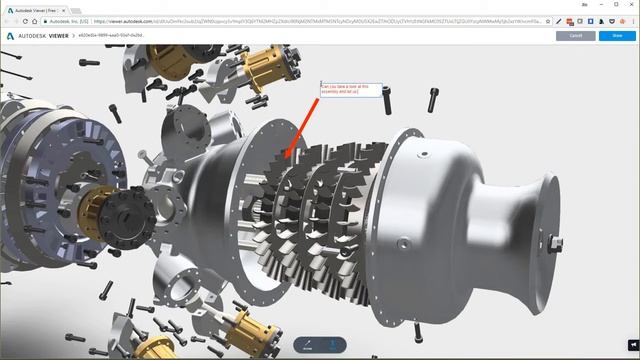The image size is (640, 360).
Task: Switch to the Autodesk Viewer tab
Action: 36,10
